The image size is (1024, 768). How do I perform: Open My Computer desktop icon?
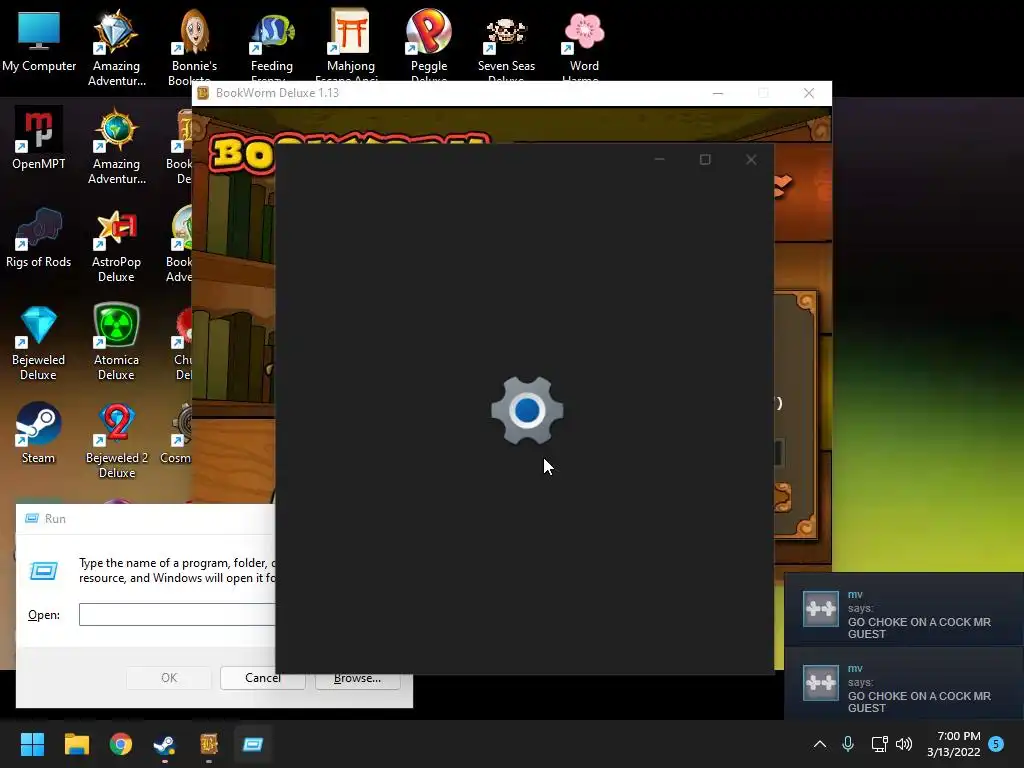39,41
